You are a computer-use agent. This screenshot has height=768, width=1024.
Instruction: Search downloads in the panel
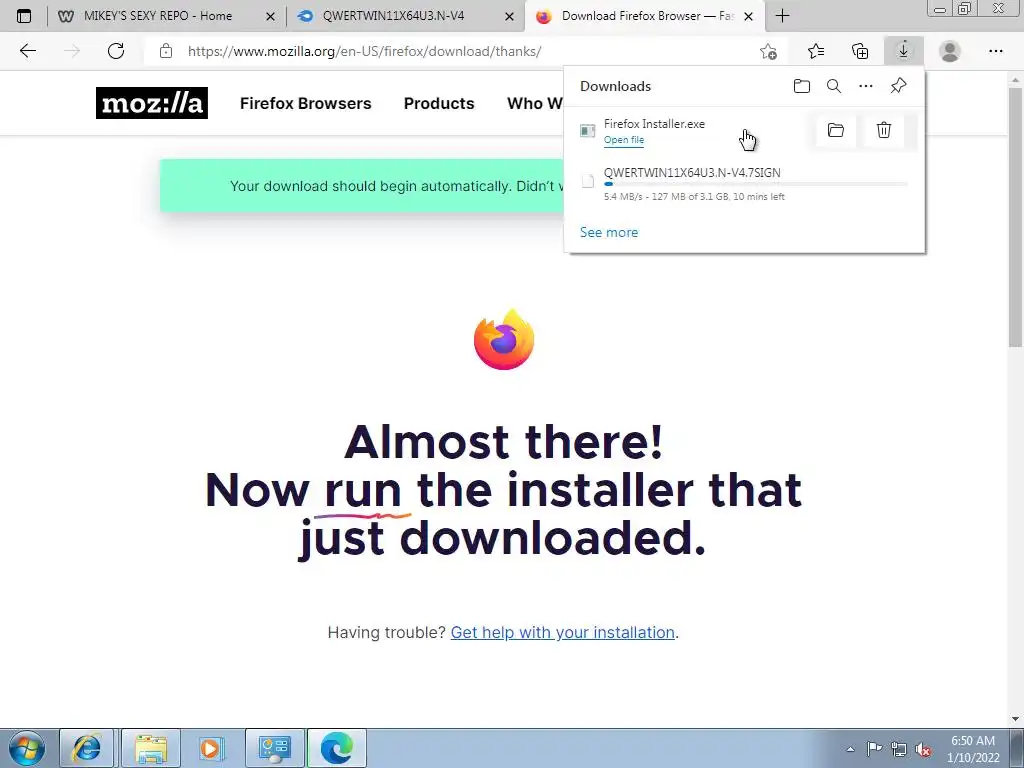(x=834, y=86)
